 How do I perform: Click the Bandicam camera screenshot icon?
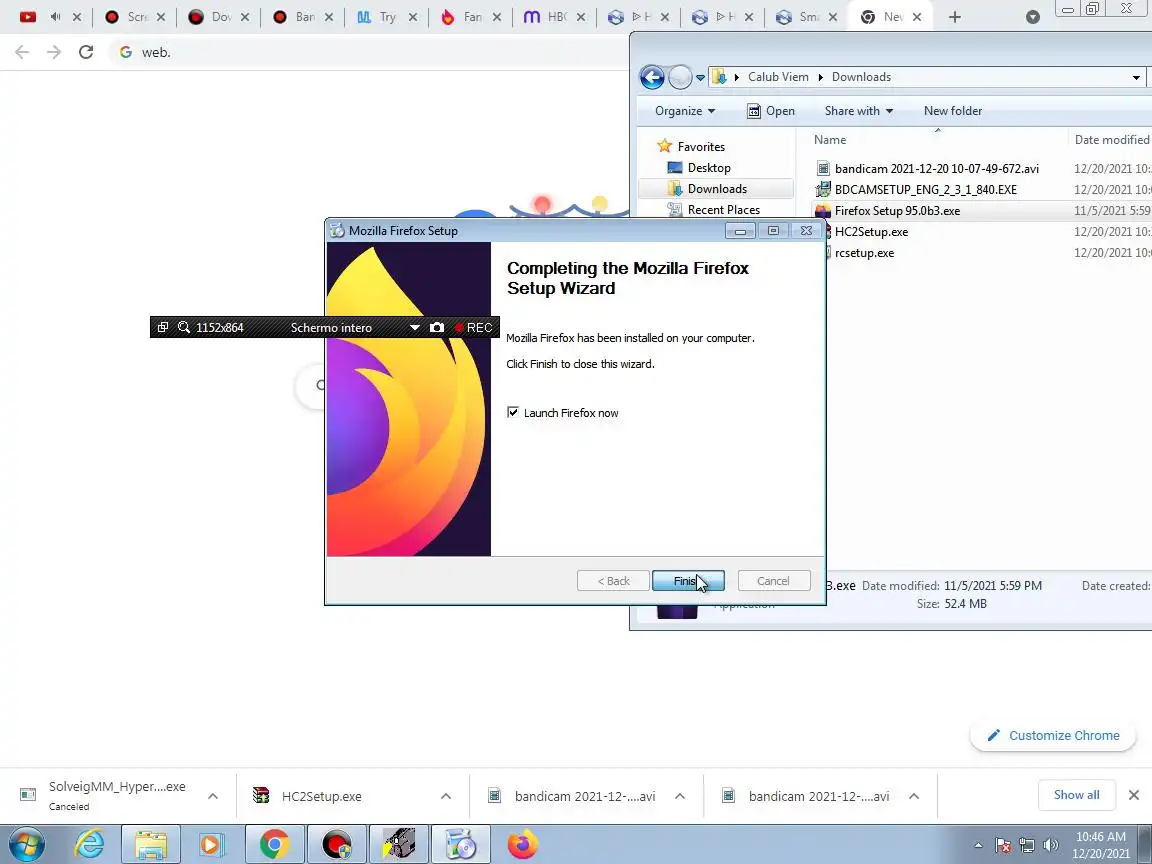437,328
